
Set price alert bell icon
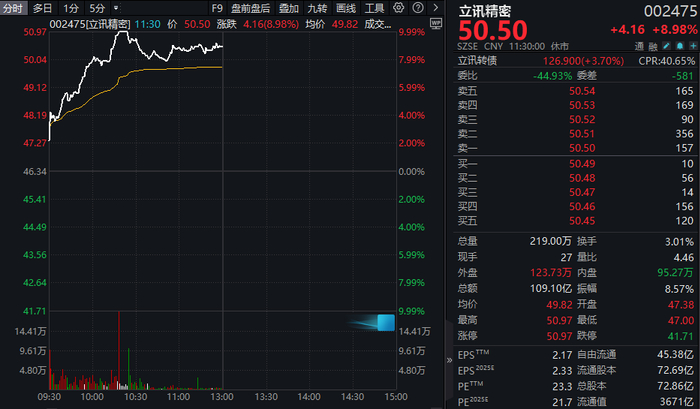pyautogui.click(x=680, y=46)
